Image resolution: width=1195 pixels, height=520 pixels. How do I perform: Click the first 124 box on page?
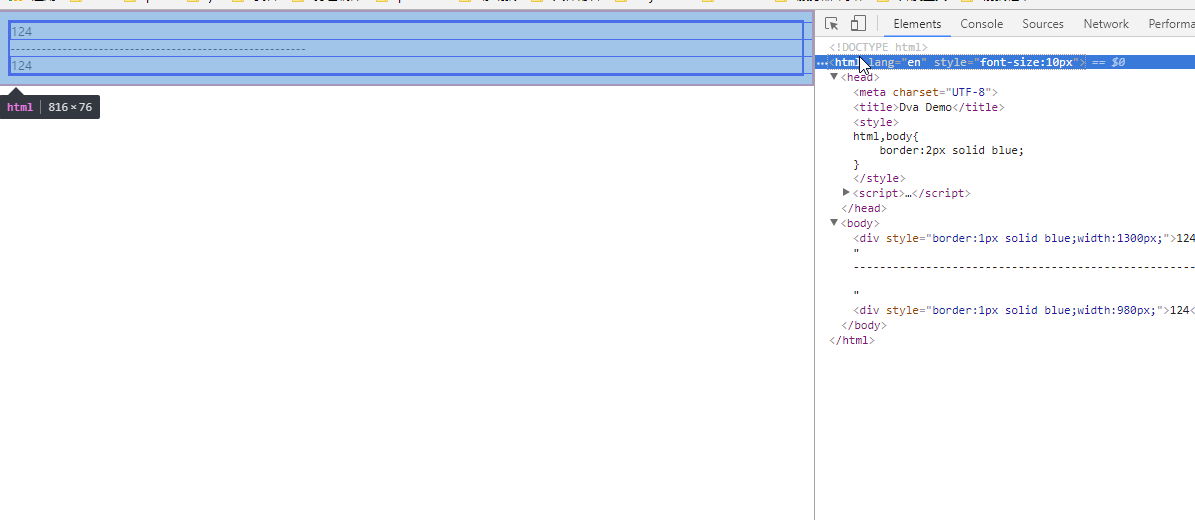[406, 31]
